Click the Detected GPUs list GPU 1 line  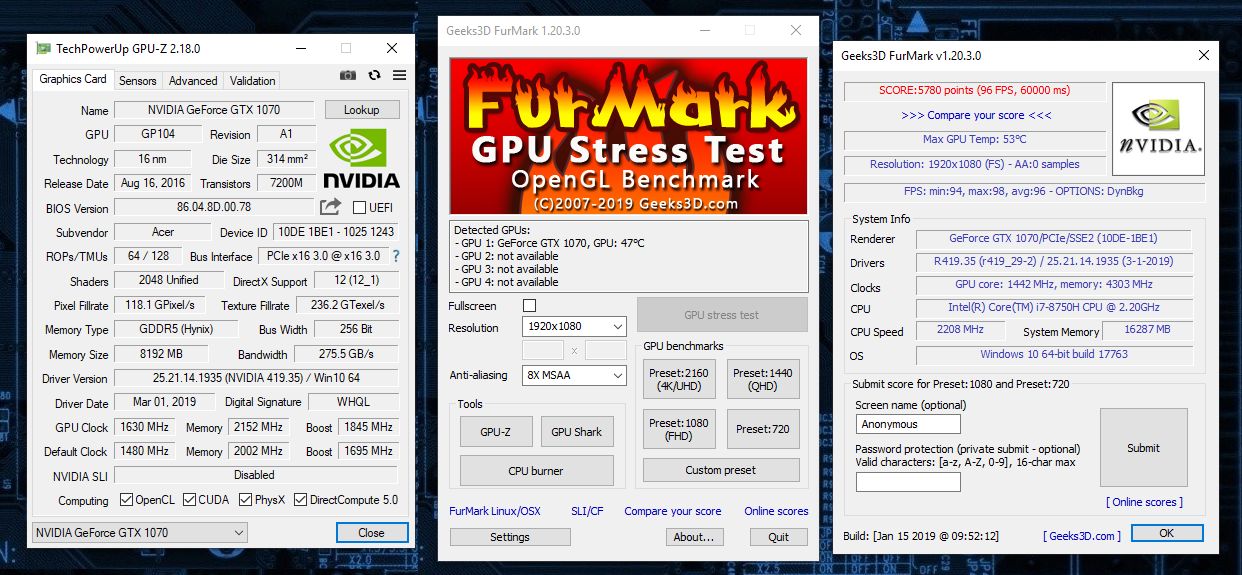549,243
